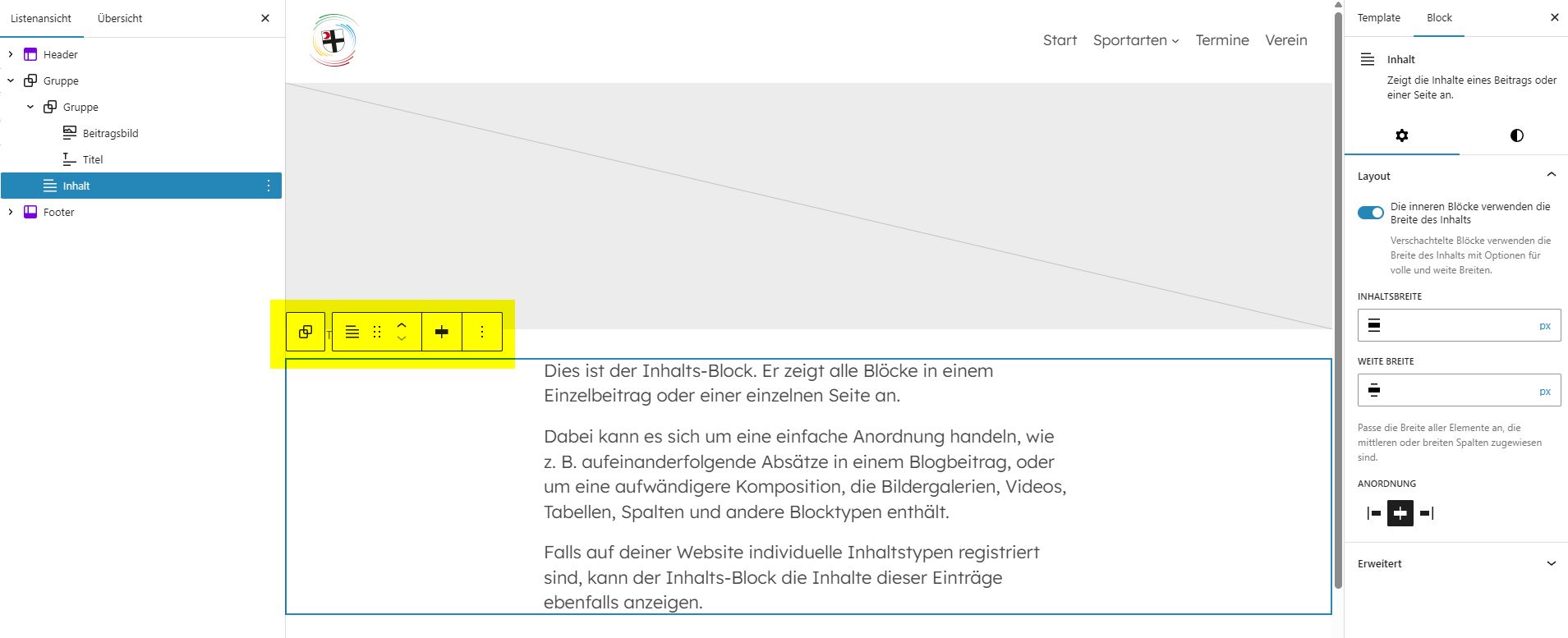Select Header in list view

tap(61, 54)
